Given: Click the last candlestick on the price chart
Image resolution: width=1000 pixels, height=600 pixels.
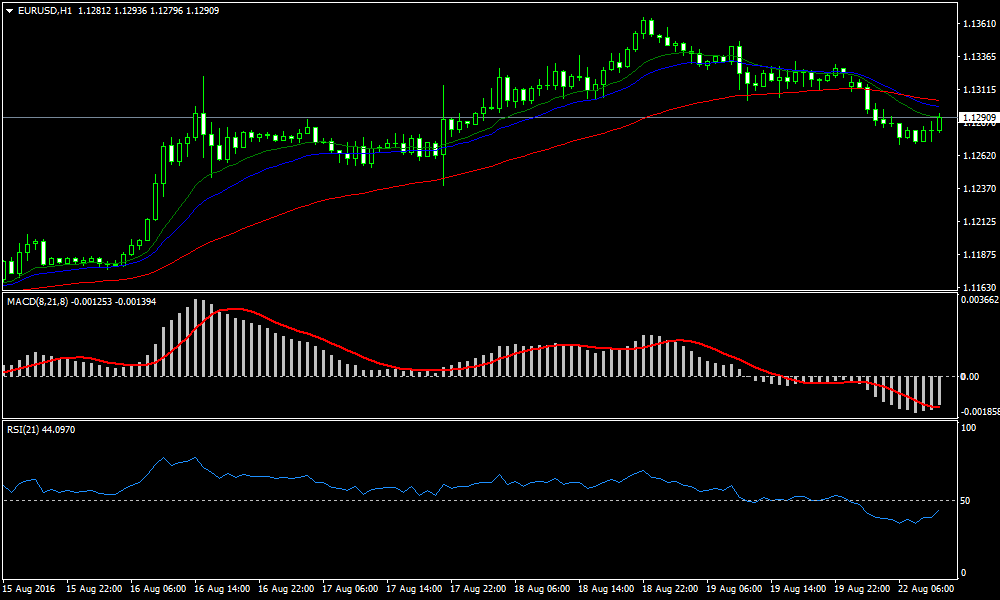Looking at the screenshot, I should [x=940, y=123].
